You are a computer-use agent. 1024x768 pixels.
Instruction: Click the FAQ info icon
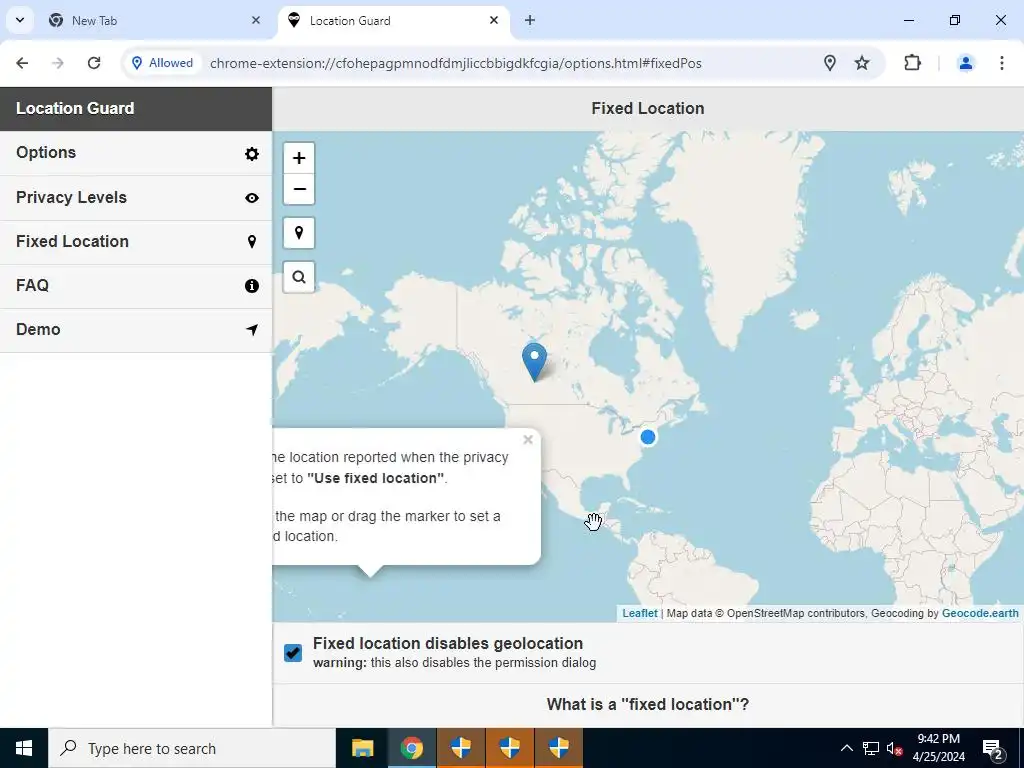(251, 286)
